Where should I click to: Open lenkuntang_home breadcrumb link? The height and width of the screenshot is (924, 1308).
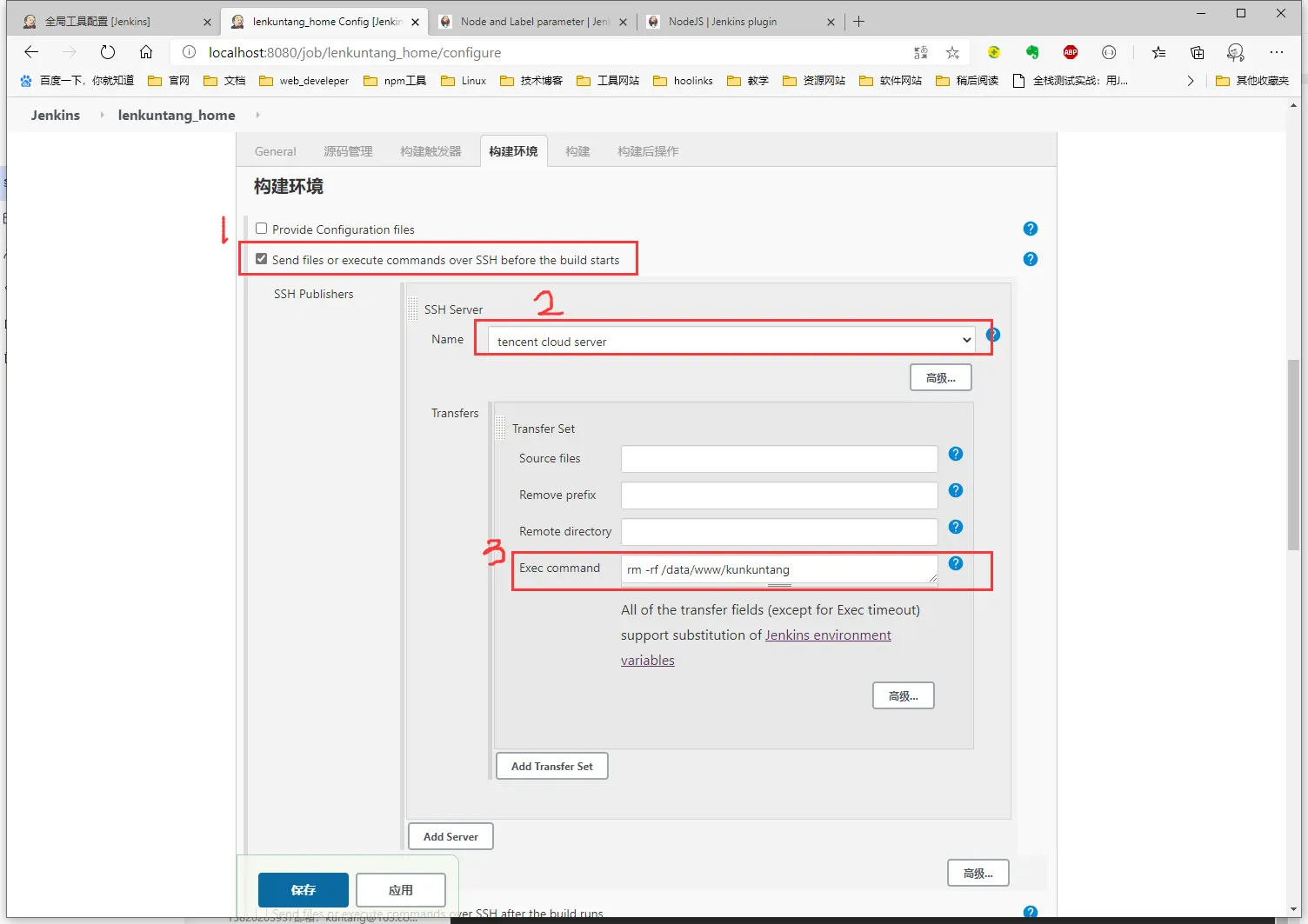tap(177, 115)
